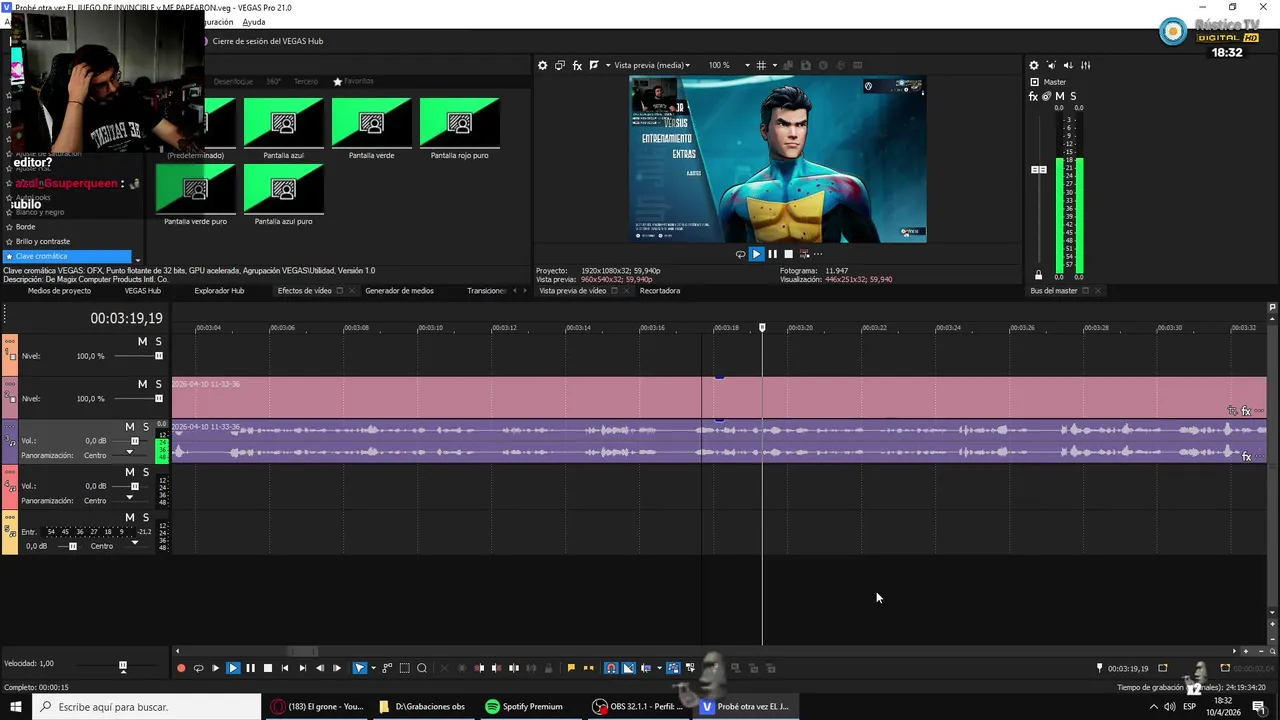
Task: Click the playback speed (Velocidad) slider
Action: (123, 665)
